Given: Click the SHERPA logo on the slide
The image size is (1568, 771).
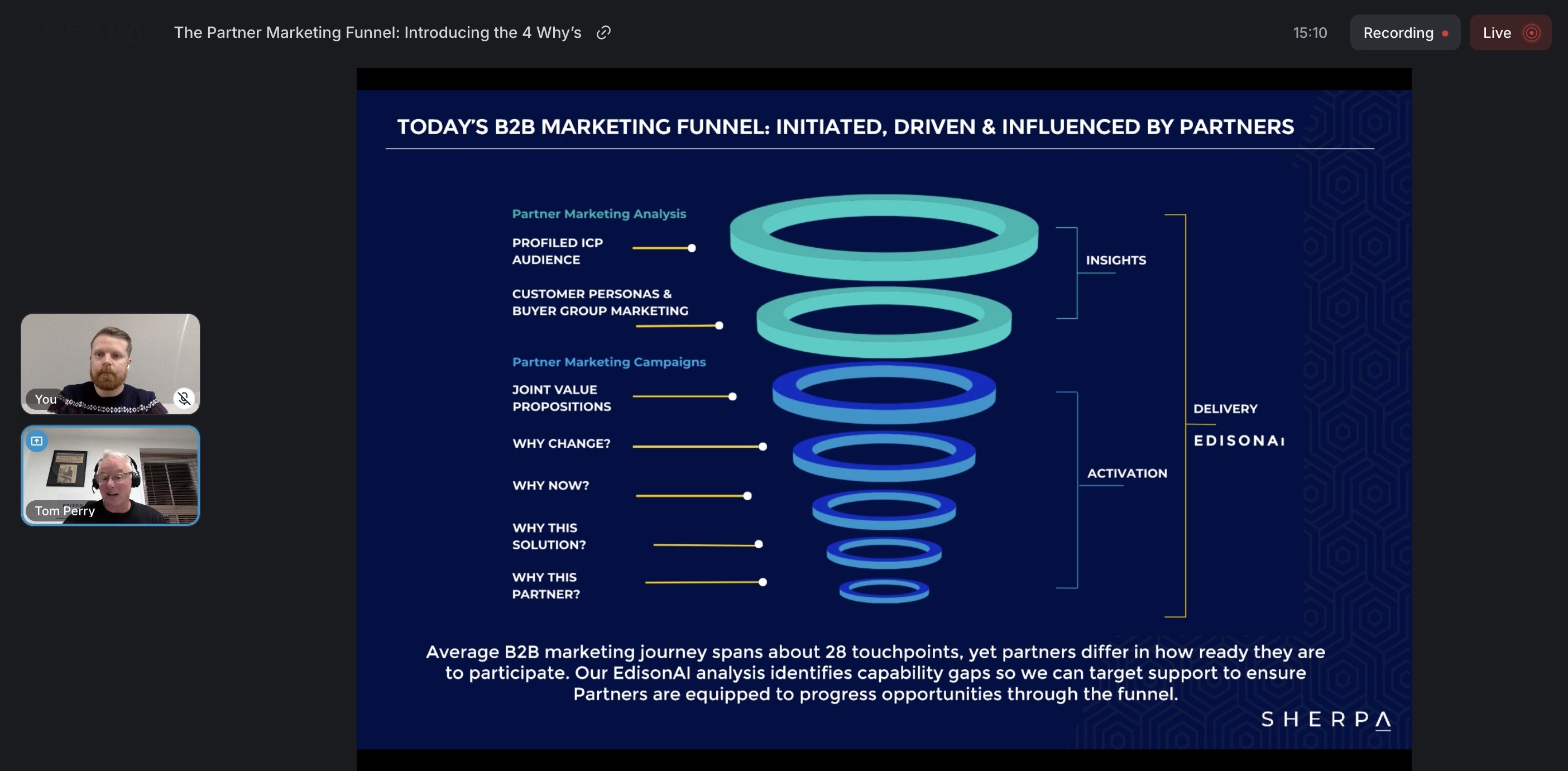Looking at the screenshot, I should click(x=1326, y=720).
